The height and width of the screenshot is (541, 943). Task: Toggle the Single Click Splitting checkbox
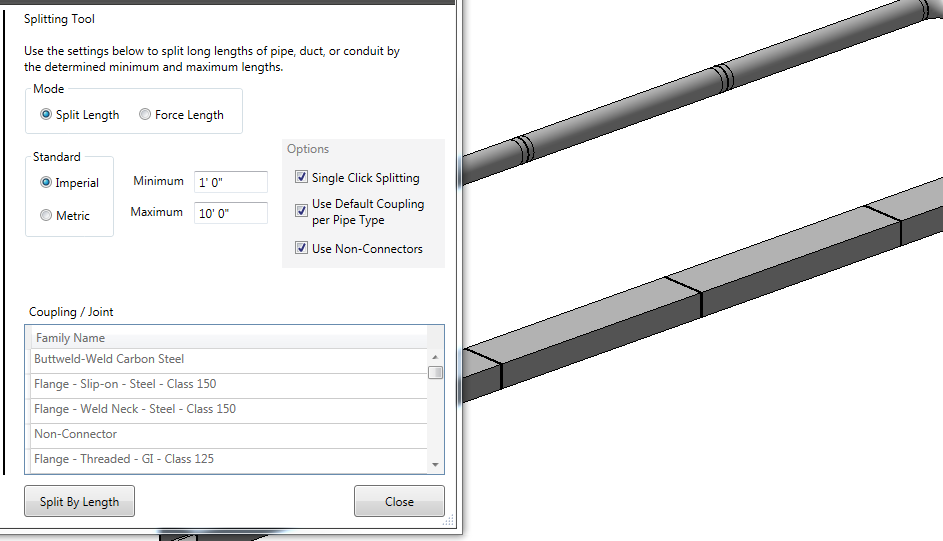point(301,177)
